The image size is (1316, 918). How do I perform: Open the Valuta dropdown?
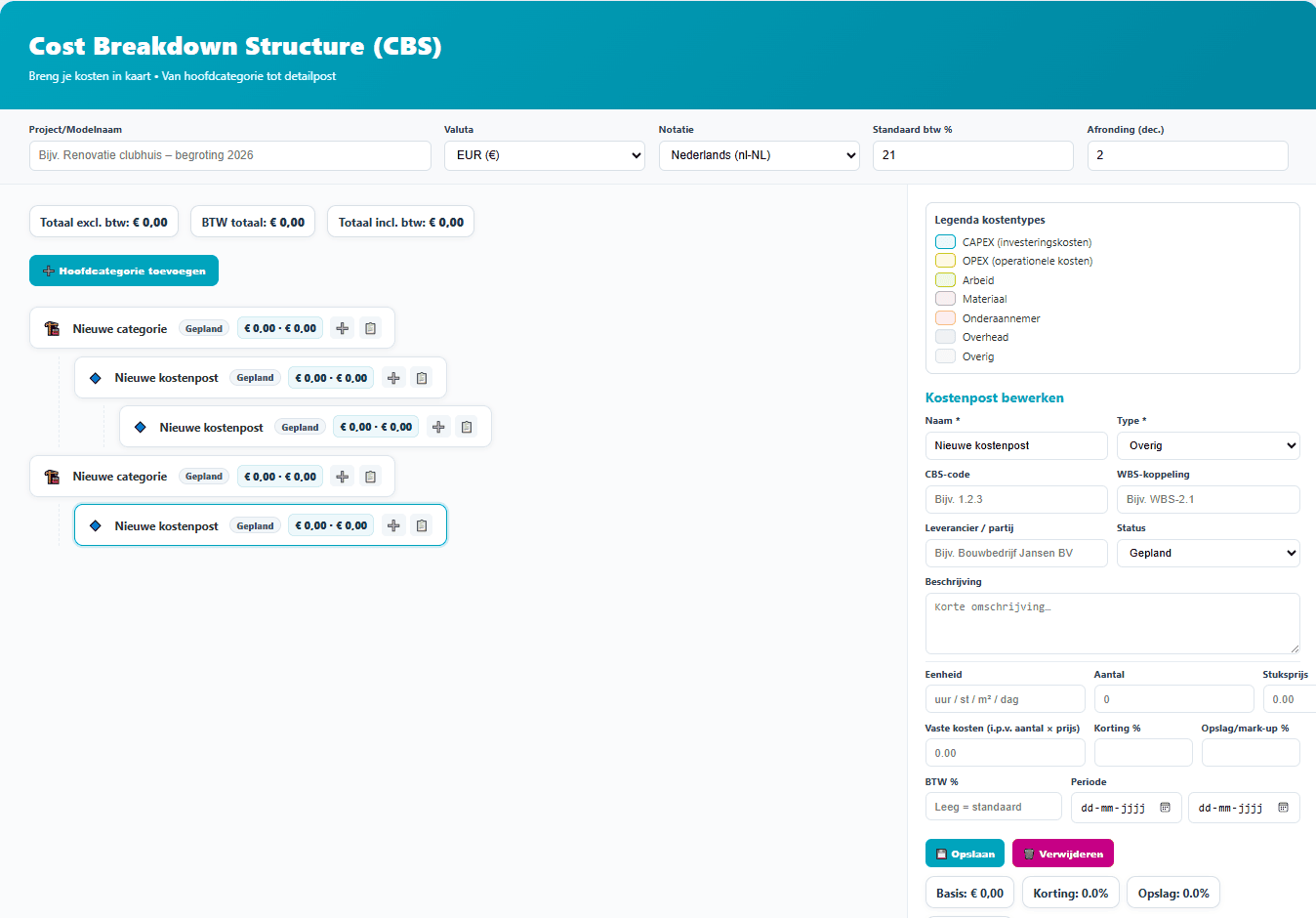click(544, 155)
